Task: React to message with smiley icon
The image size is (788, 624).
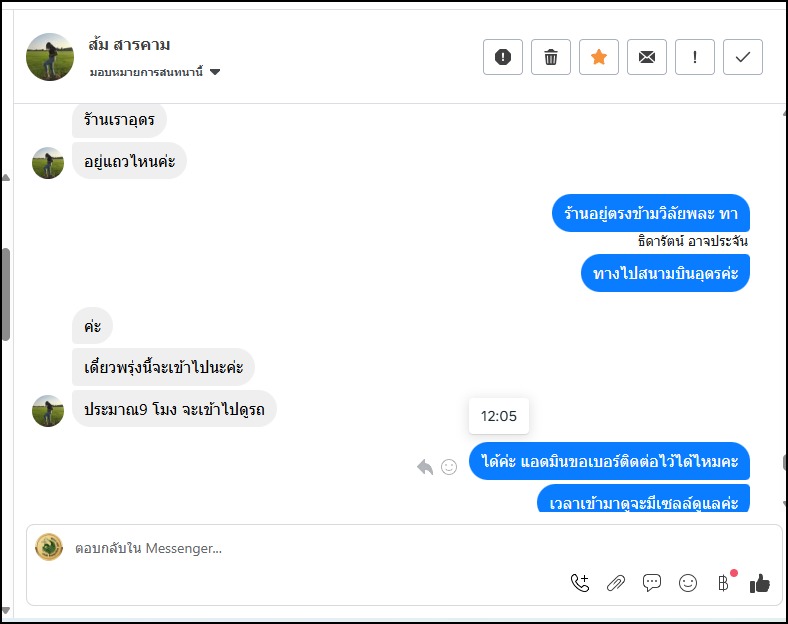Action: point(449,466)
